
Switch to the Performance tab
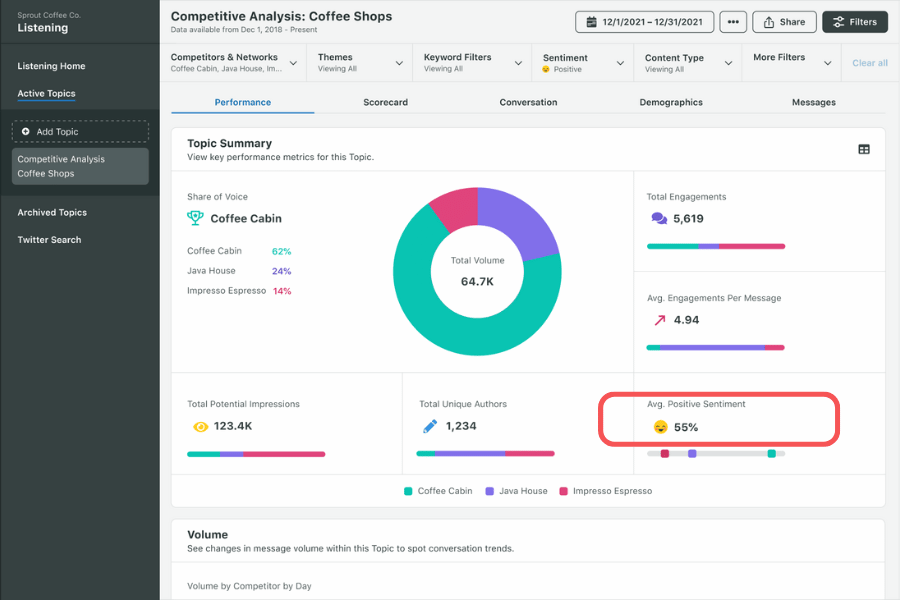(x=243, y=102)
